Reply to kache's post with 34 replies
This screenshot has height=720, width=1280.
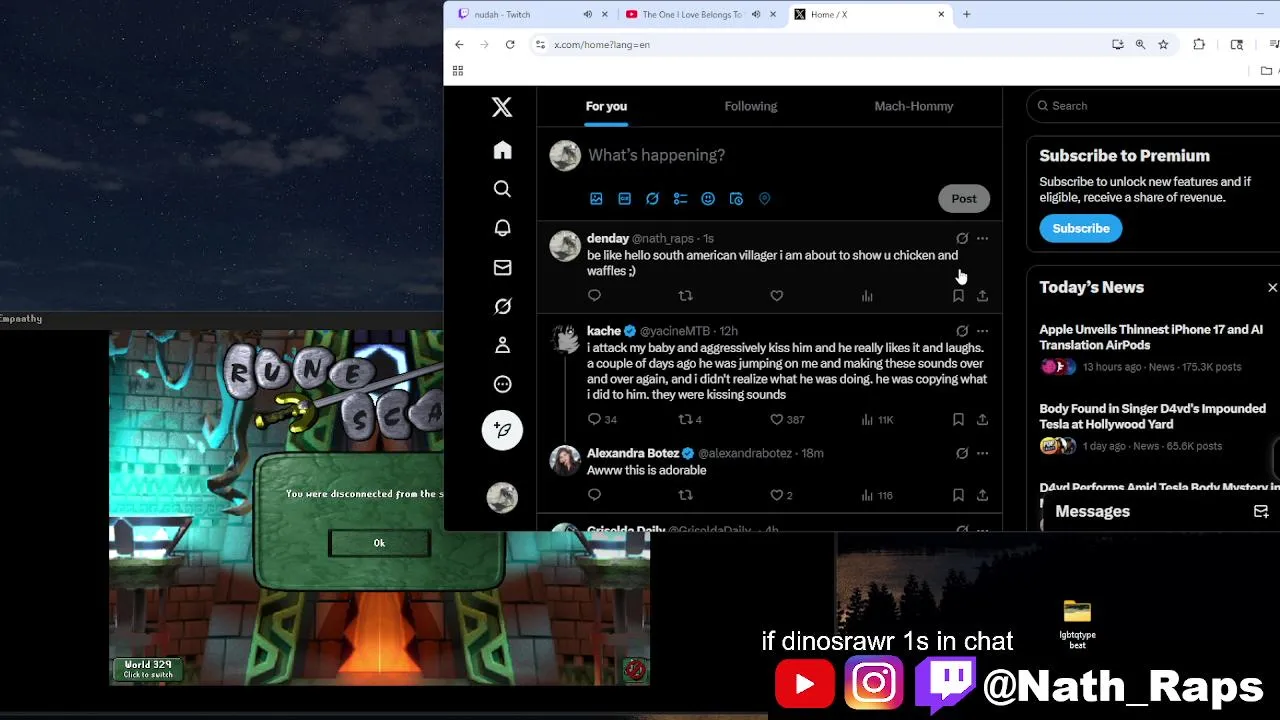click(x=602, y=420)
